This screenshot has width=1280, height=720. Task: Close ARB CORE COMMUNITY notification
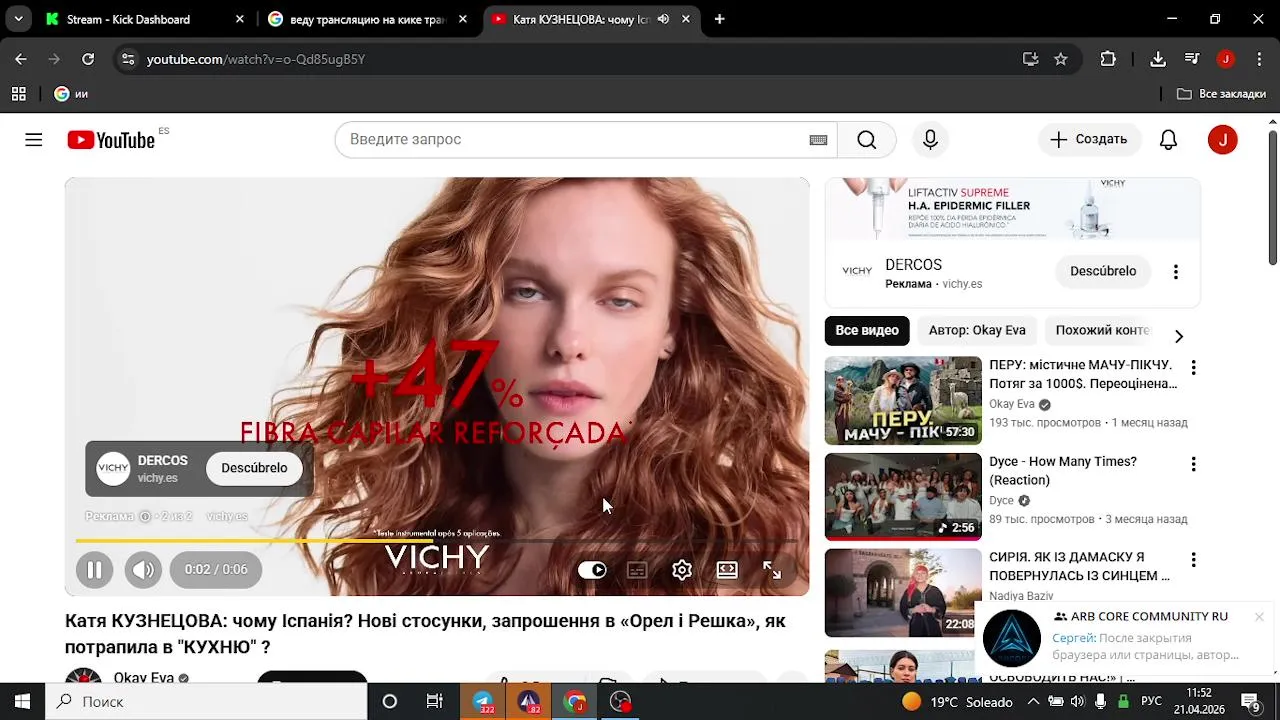[x=1259, y=617]
